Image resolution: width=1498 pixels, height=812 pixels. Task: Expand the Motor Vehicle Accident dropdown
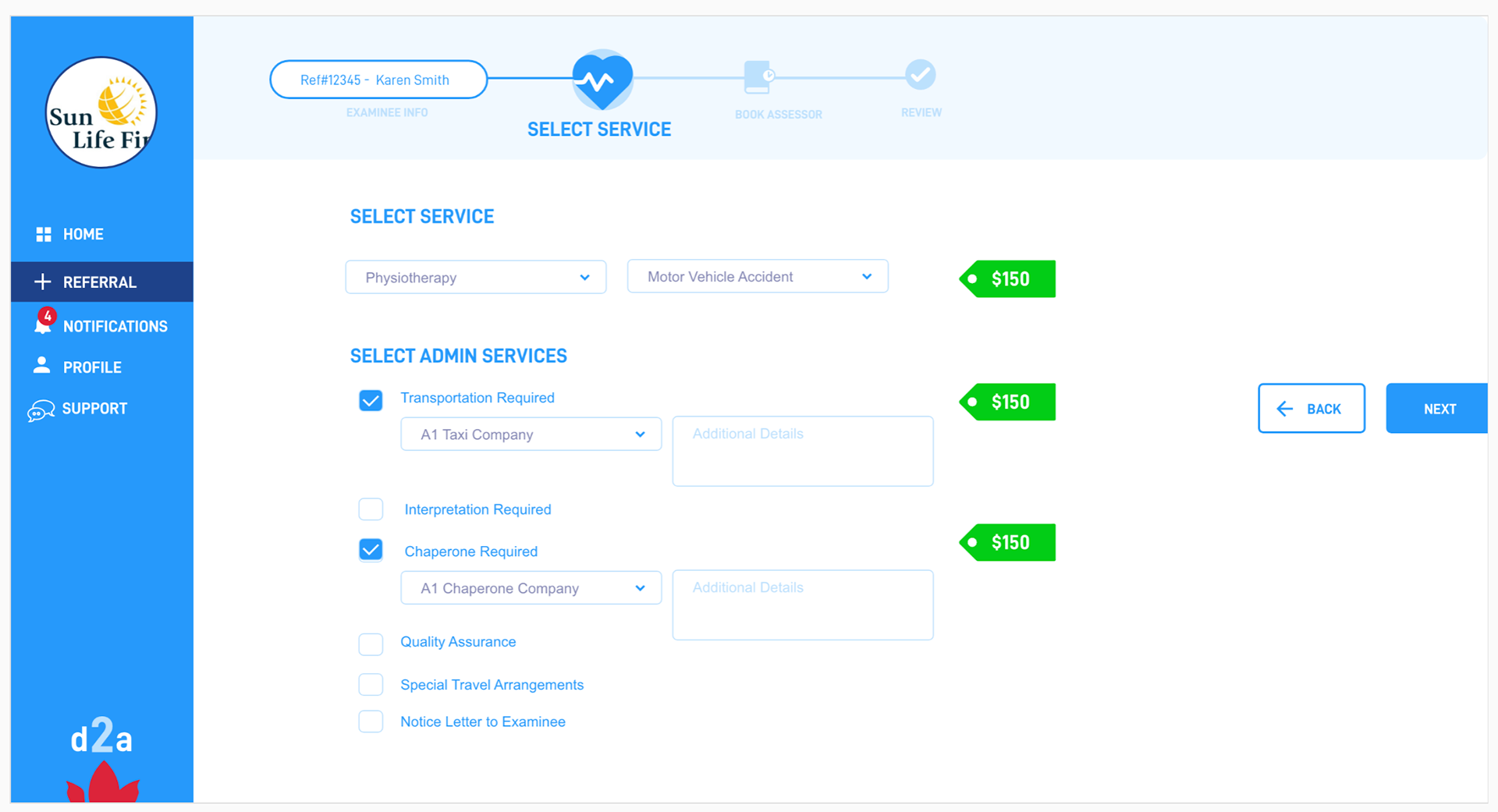[757, 277]
